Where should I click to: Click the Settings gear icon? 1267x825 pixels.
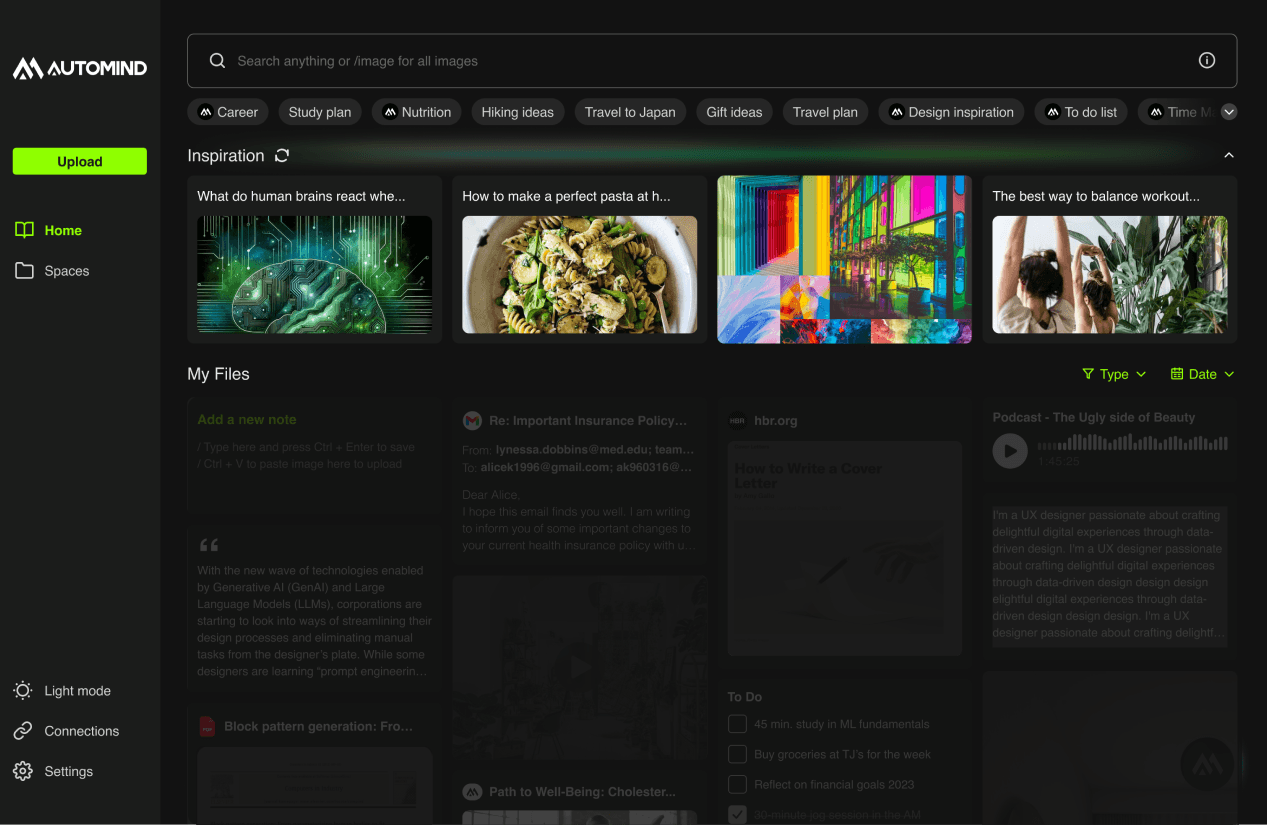[23, 771]
